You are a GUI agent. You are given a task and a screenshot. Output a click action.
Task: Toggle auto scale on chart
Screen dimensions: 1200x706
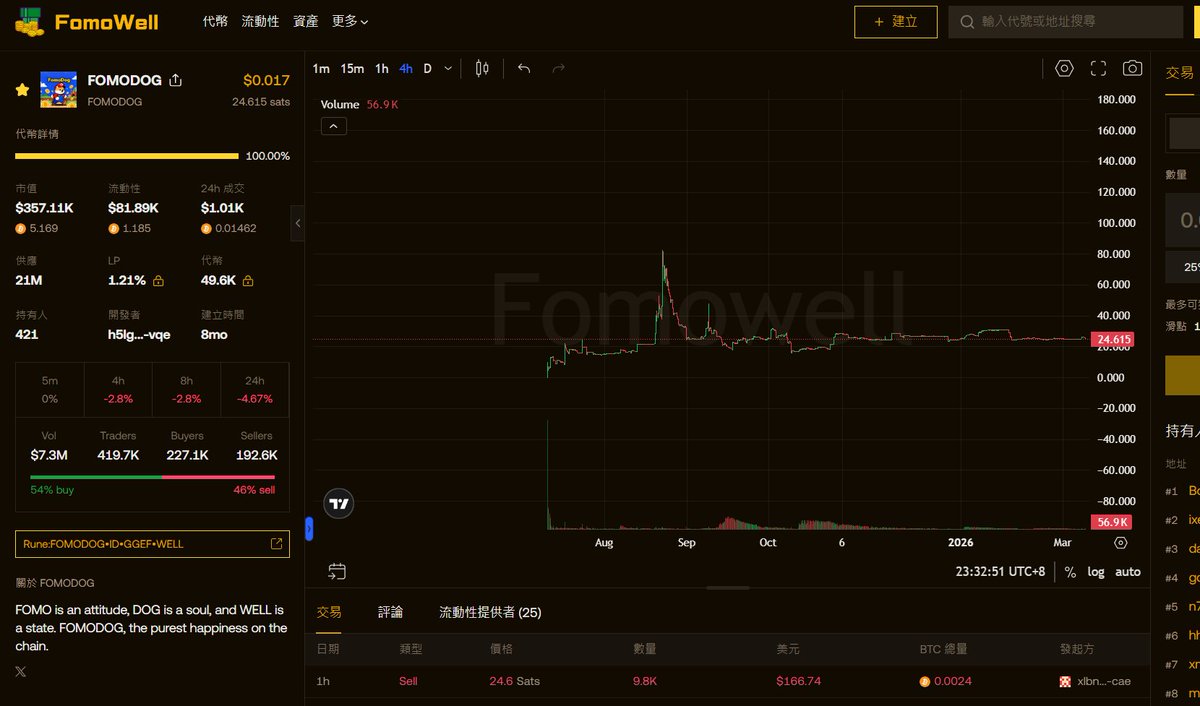[1128, 572]
